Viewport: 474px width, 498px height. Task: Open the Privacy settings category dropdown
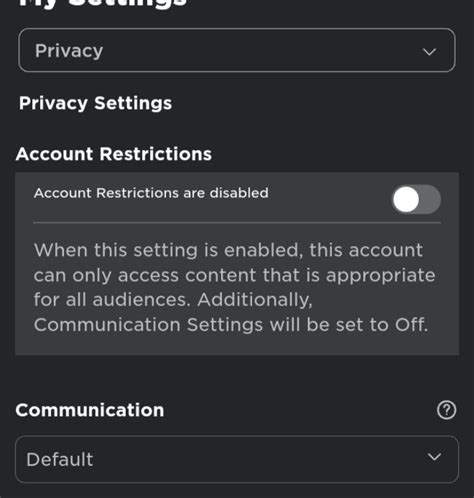[x=237, y=50]
